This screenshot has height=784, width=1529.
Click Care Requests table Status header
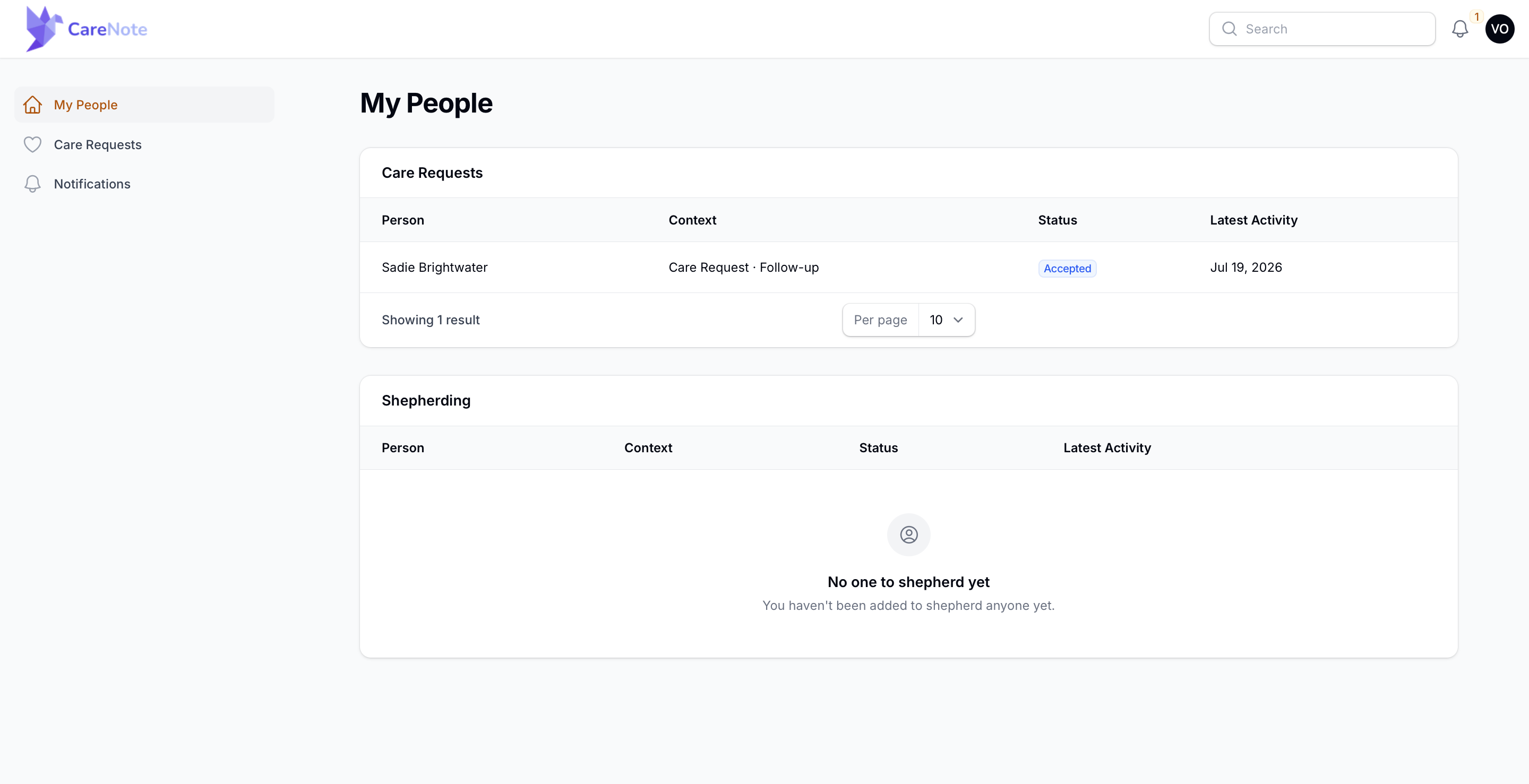tap(1057, 220)
